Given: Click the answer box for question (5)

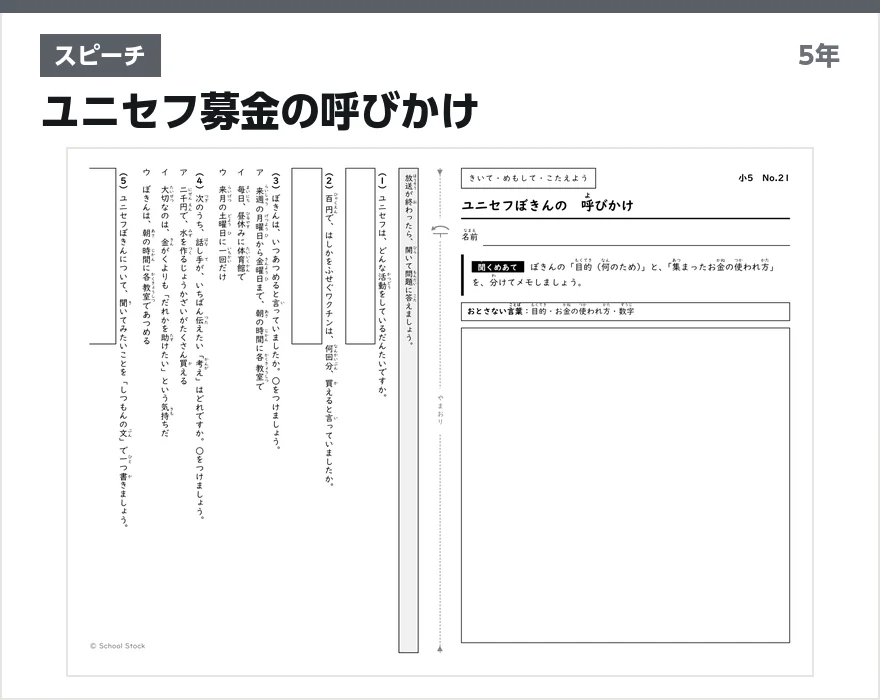Looking at the screenshot, I should [103, 256].
